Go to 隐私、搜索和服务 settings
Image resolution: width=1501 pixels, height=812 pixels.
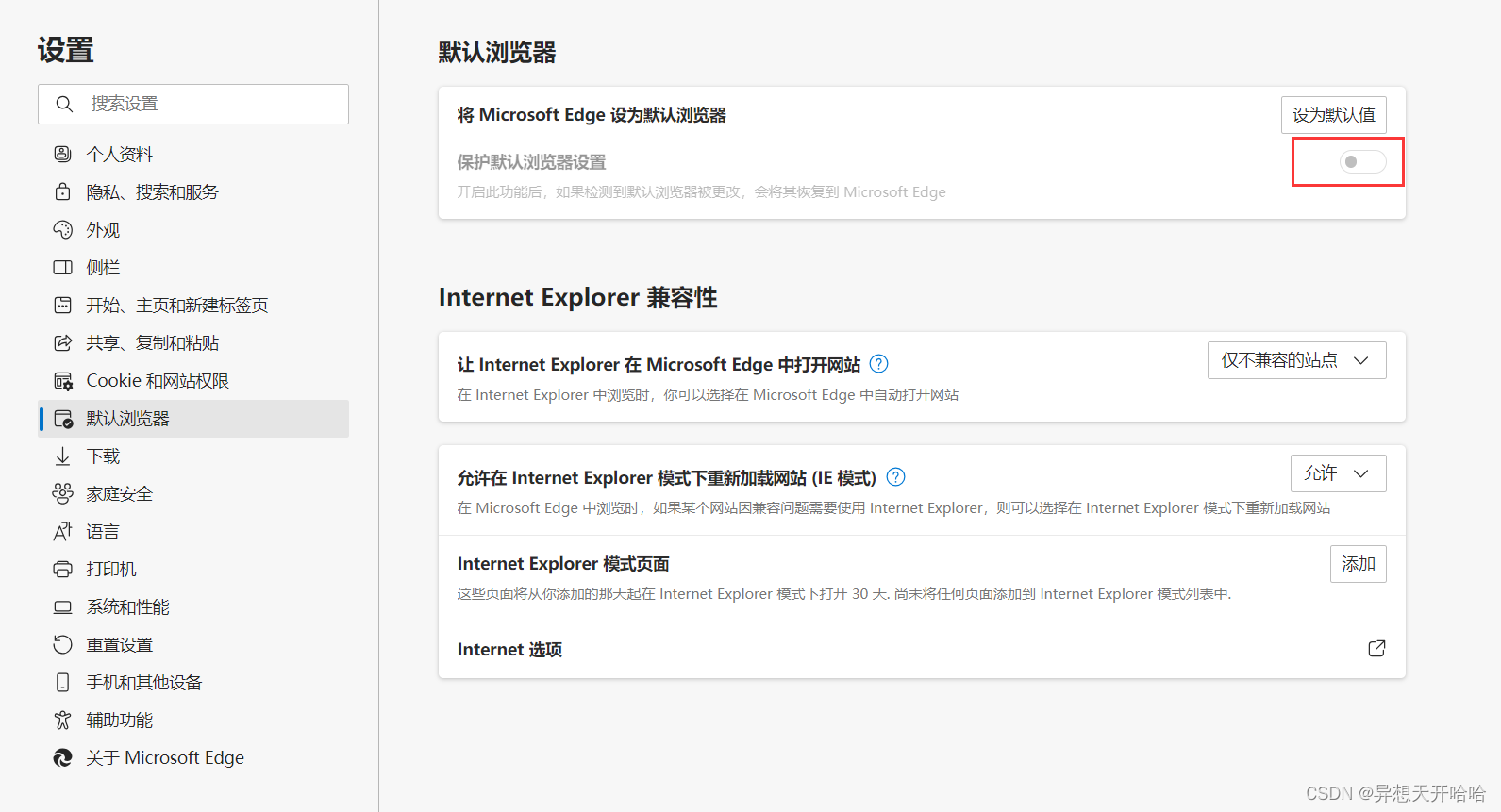tap(193, 191)
